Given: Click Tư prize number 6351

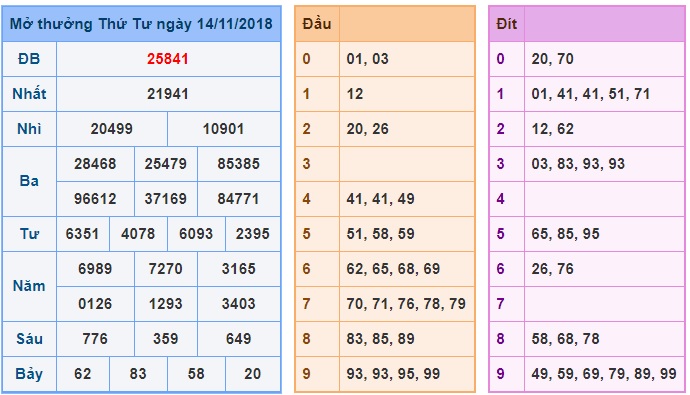Looking at the screenshot, I should click(82, 234).
